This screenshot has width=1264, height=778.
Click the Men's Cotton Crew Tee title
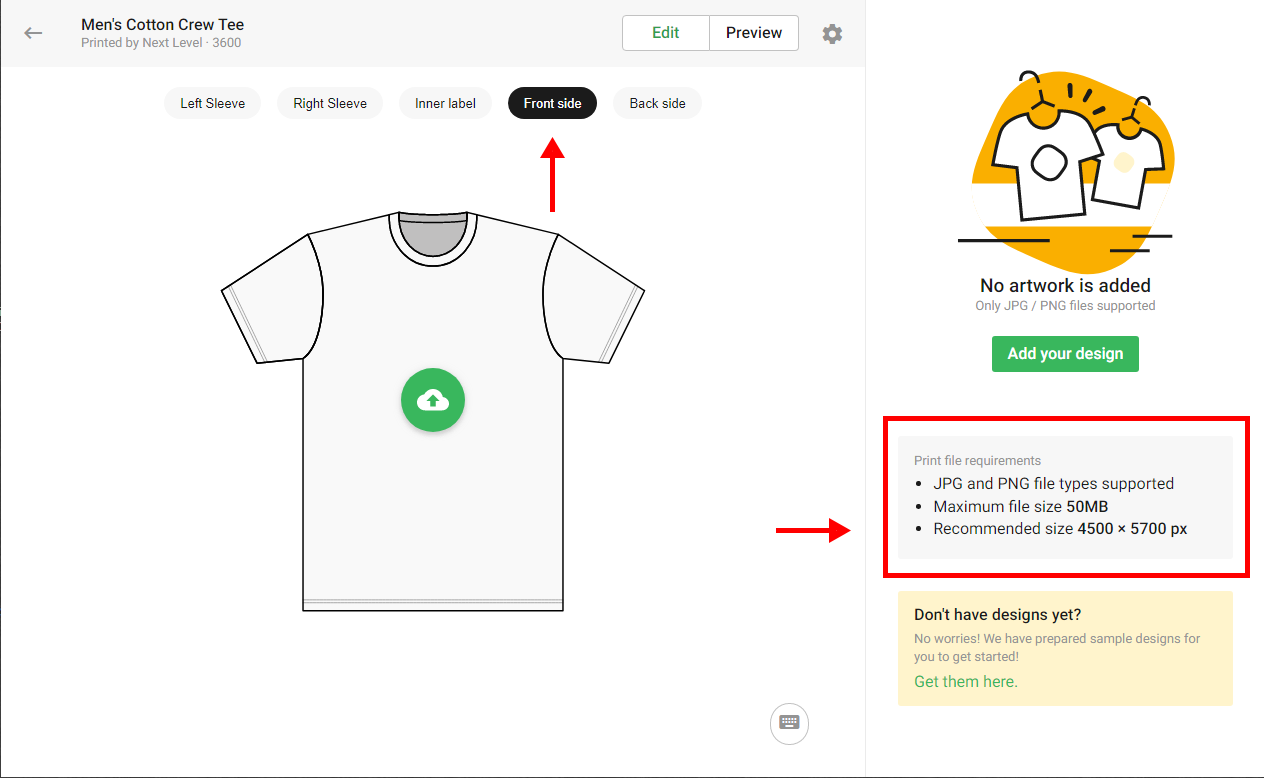point(162,24)
